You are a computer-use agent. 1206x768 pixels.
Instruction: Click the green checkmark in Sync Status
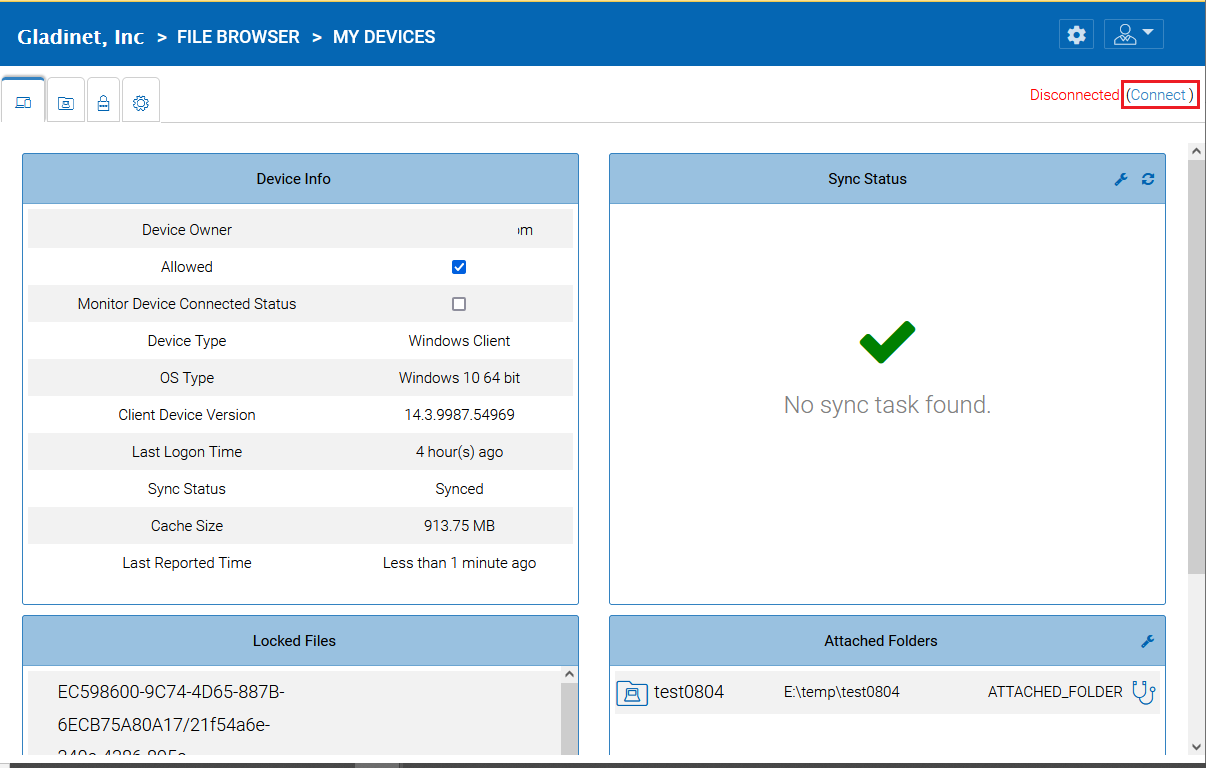(887, 342)
